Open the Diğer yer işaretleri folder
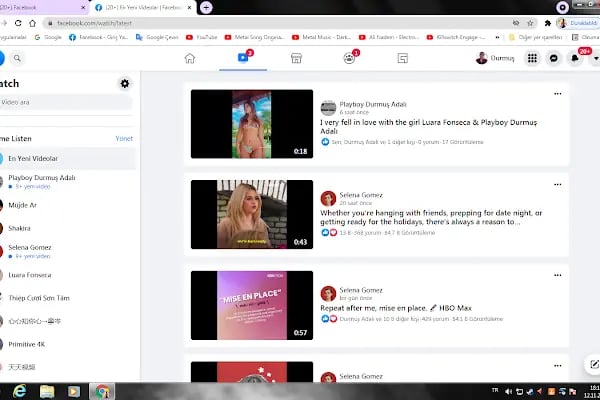This screenshot has width=600, height=400. tap(535, 37)
